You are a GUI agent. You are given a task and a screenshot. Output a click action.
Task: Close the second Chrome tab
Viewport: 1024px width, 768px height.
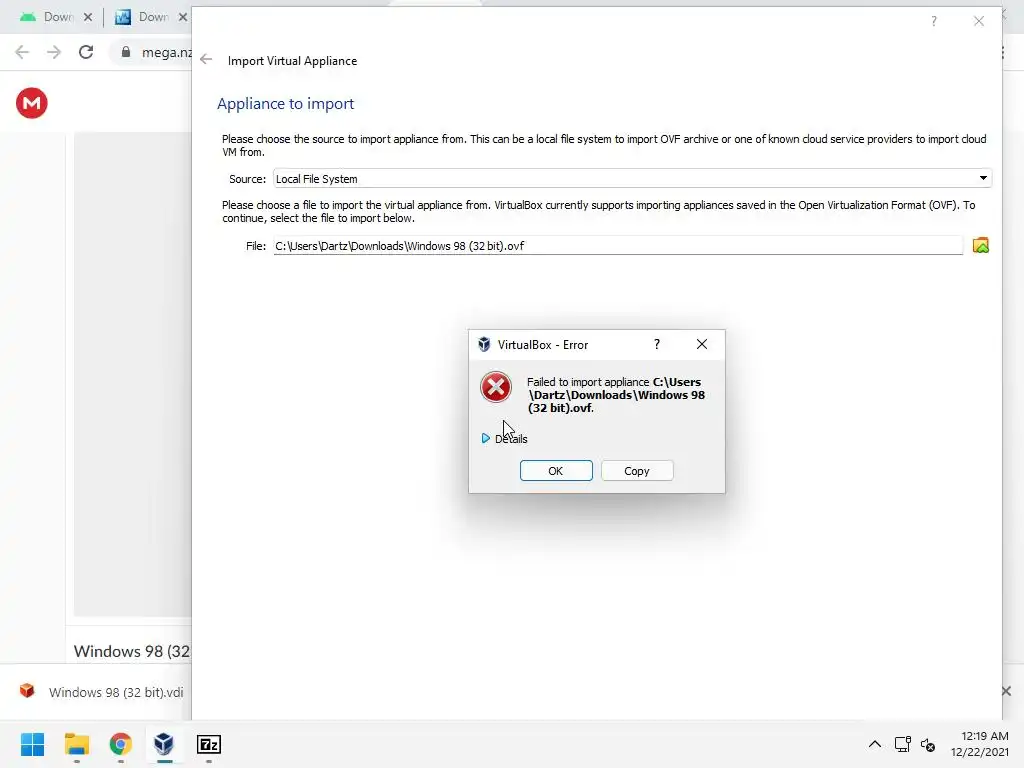tap(183, 17)
